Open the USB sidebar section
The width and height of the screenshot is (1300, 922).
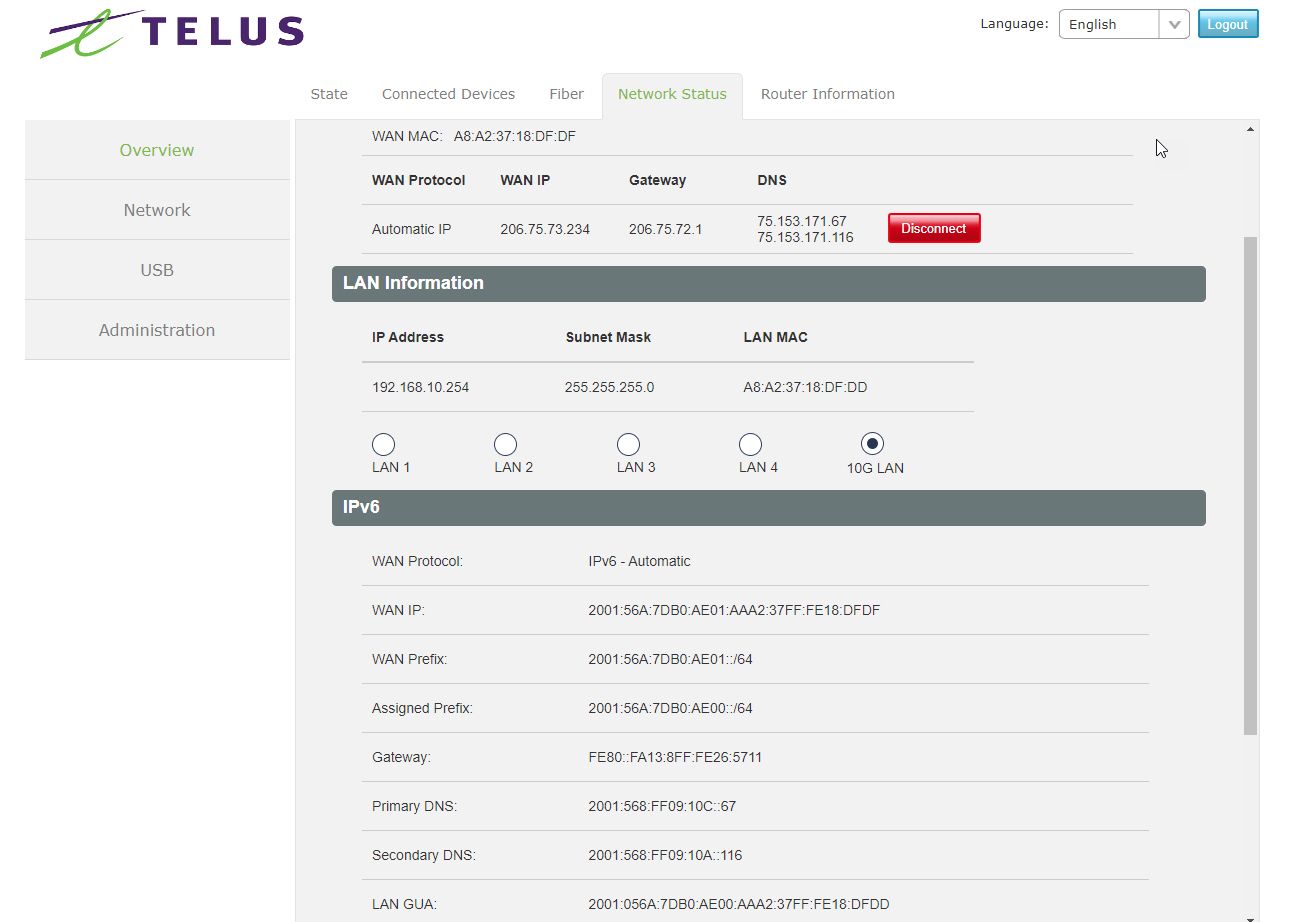(157, 270)
